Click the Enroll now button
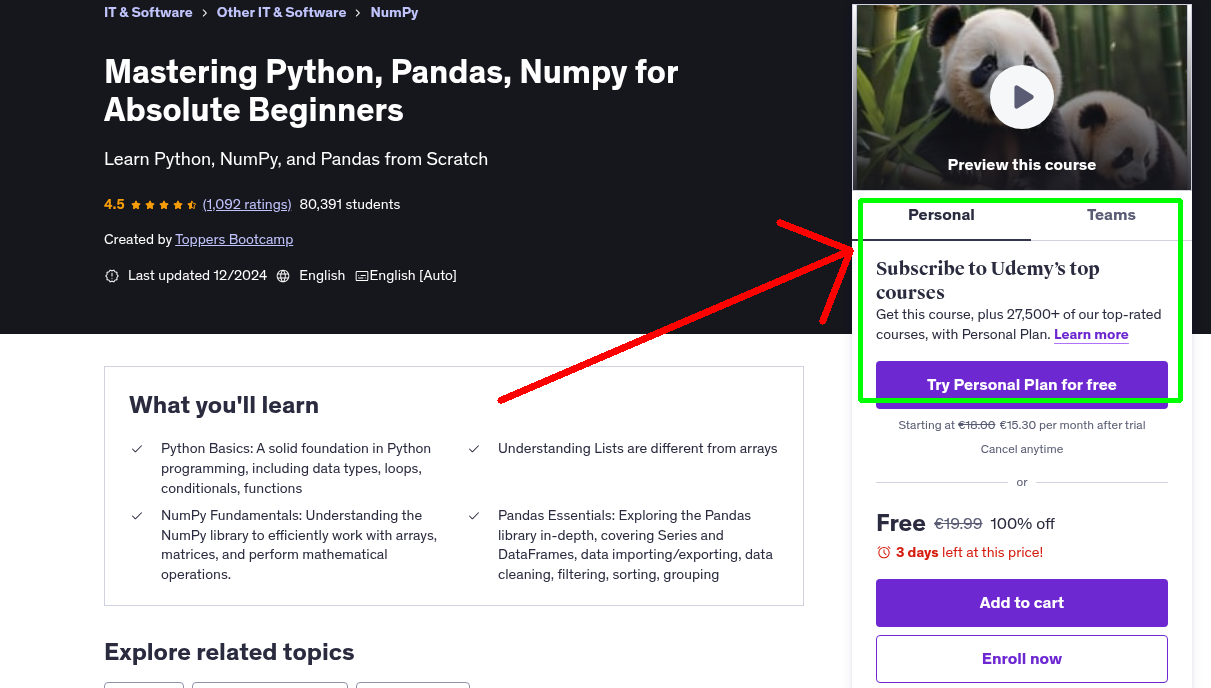The width and height of the screenshot is (1211, 688). tap(1021, 659)
